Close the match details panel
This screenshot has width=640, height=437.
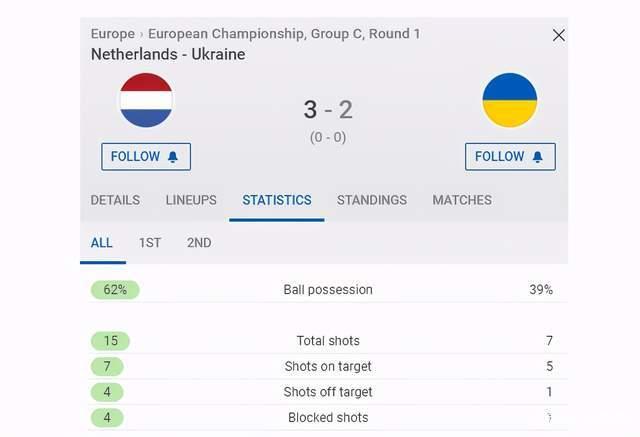[559, 35]
